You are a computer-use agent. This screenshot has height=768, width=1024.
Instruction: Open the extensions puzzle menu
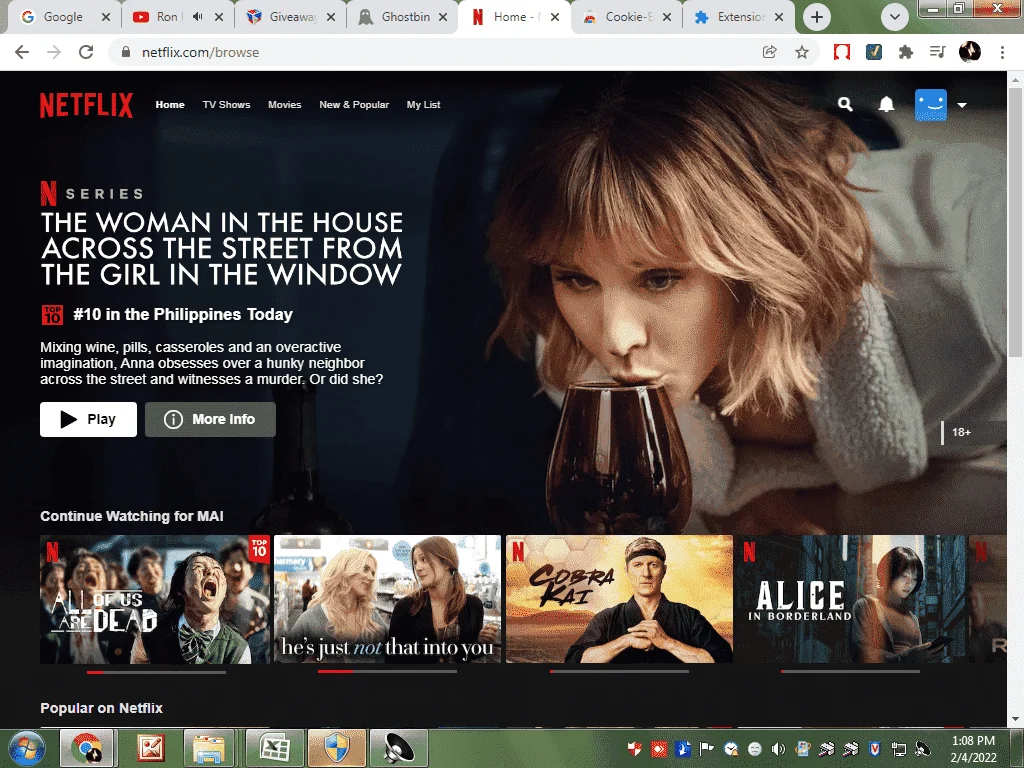point(906,52)
